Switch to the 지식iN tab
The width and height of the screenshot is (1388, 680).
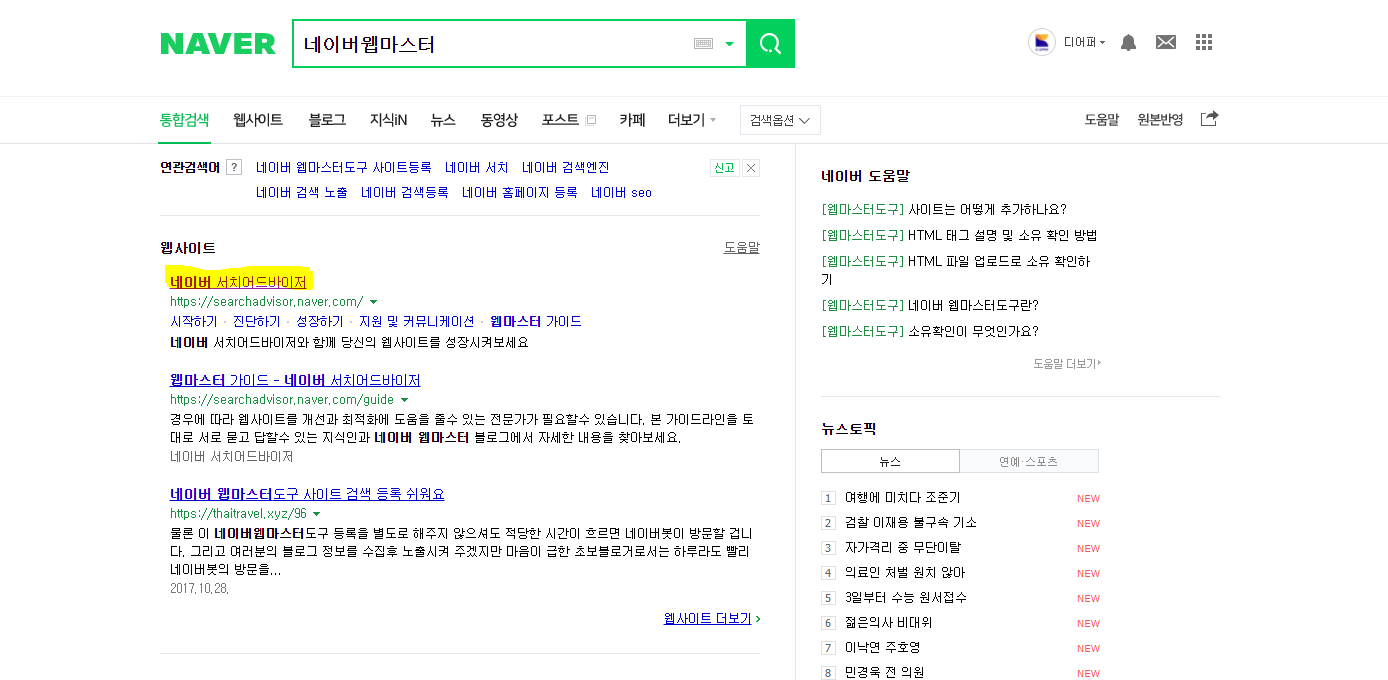click(x=388, y=120)
